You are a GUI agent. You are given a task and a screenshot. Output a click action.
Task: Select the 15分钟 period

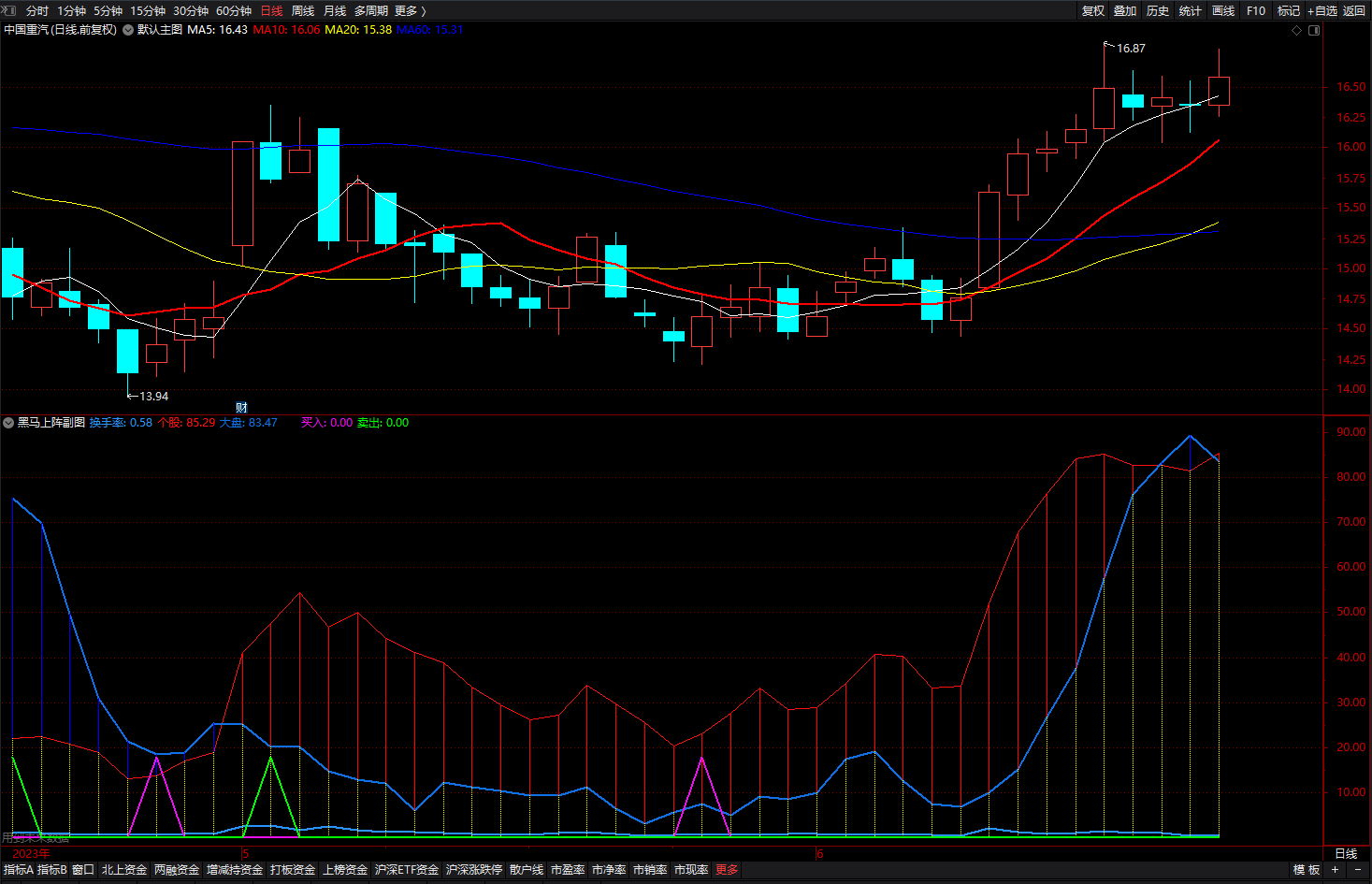(x=148, y=10)
